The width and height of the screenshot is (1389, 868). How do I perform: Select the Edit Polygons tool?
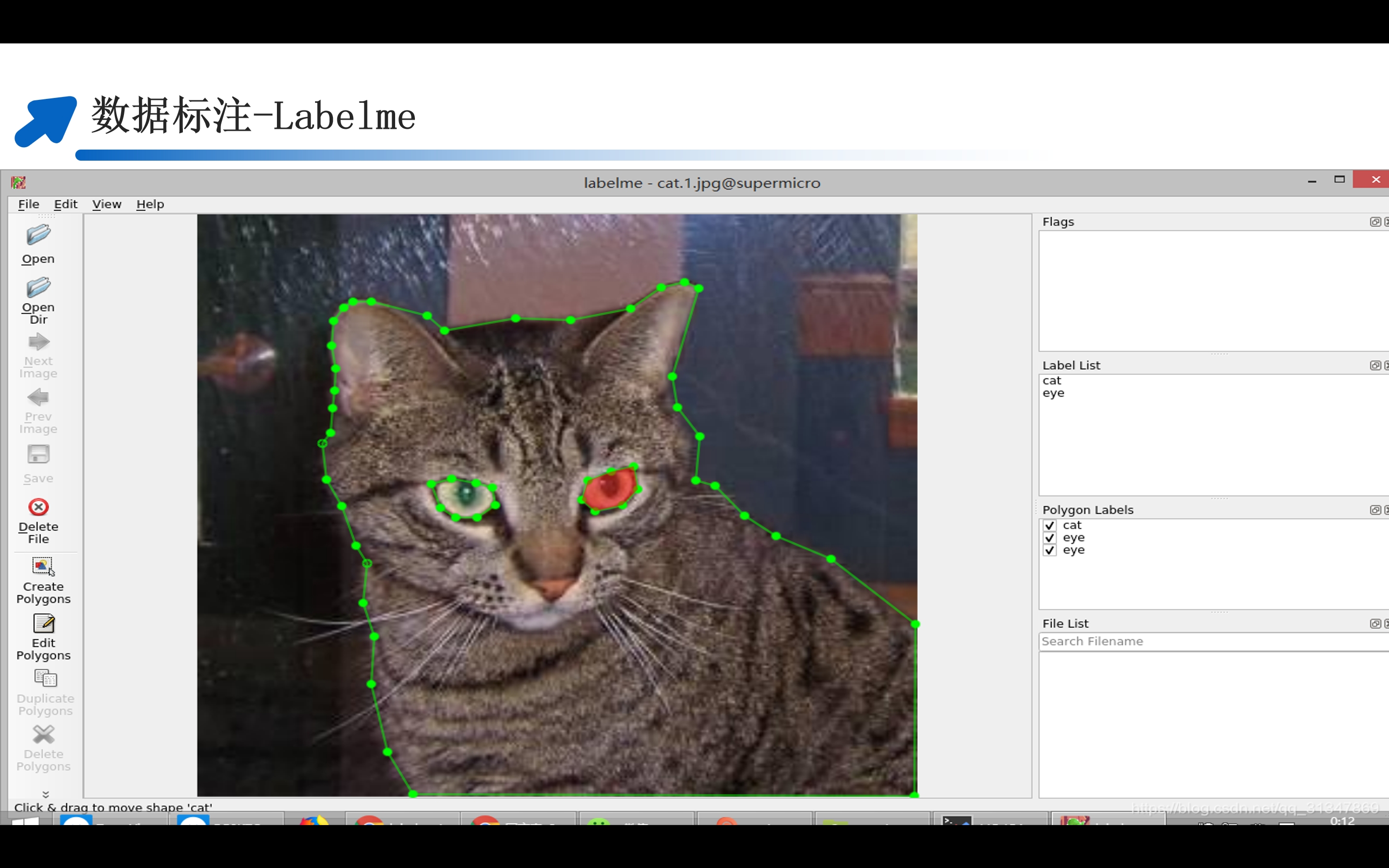click(x=43, y=624)
